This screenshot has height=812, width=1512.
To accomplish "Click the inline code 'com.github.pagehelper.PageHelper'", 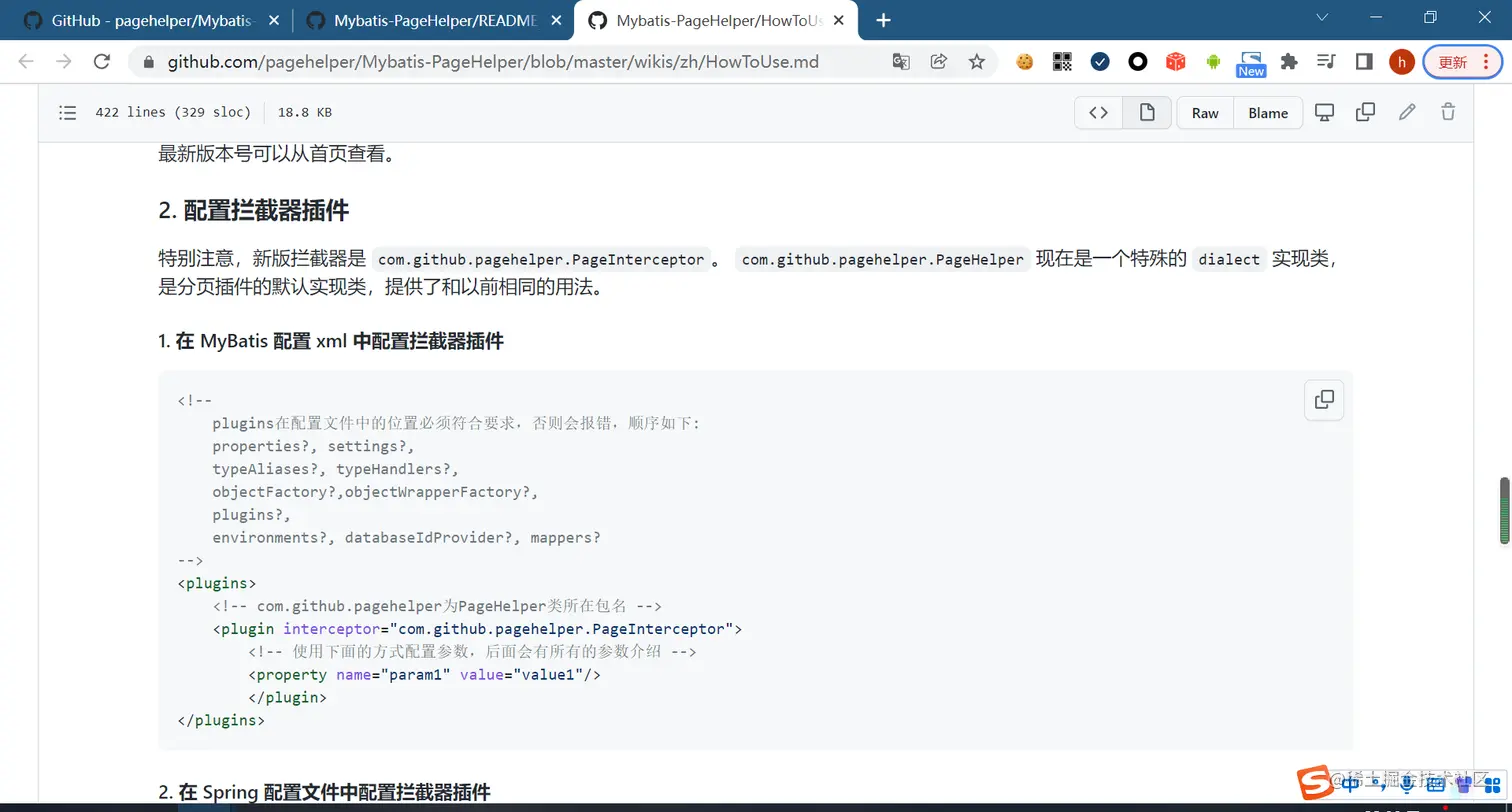I will [883, 259].
